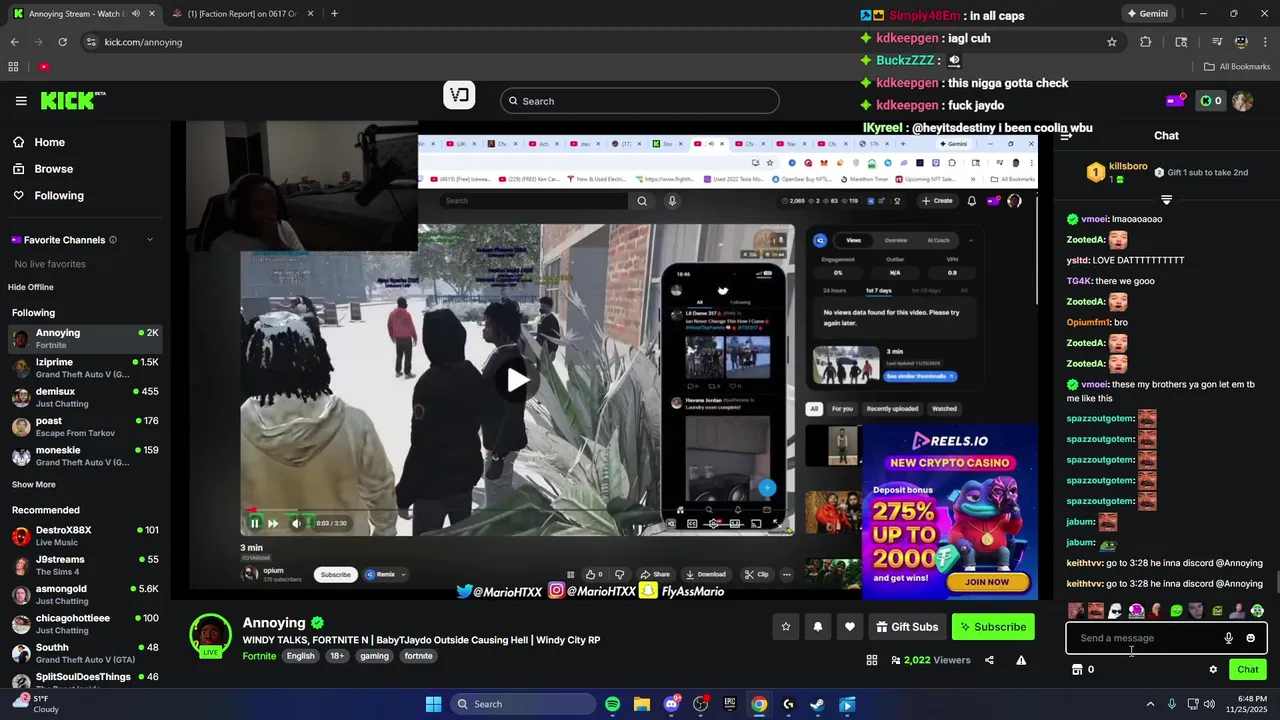The image size is (1280, 720).
Task: Open the purple wallet icon in header
Action: pos(1175,101)
